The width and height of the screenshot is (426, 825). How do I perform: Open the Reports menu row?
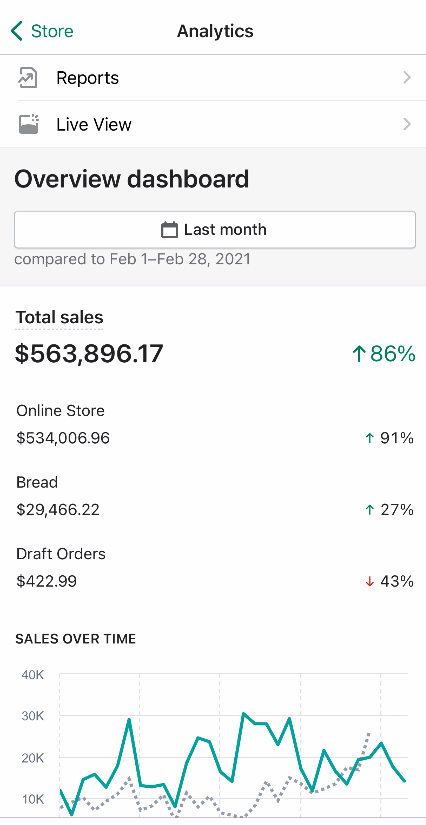click(x=213, y=78)
